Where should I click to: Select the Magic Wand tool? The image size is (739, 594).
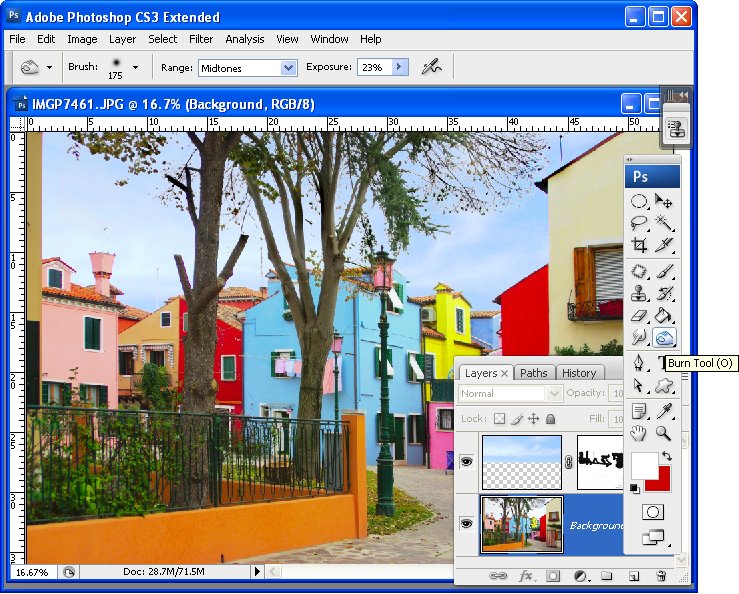tap(664, 223)
